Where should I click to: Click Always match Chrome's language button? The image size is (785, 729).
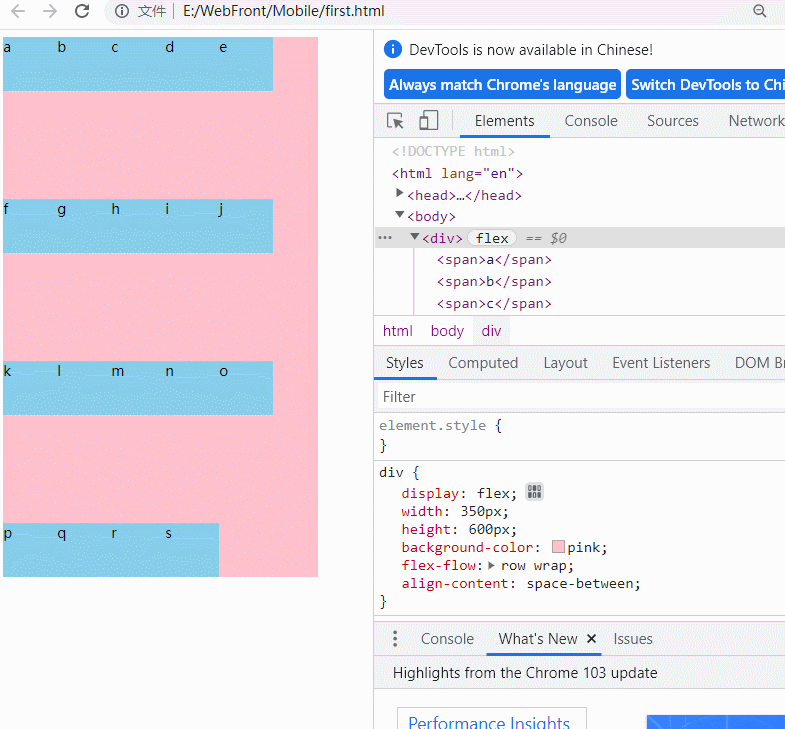click(x=502, y=84)
